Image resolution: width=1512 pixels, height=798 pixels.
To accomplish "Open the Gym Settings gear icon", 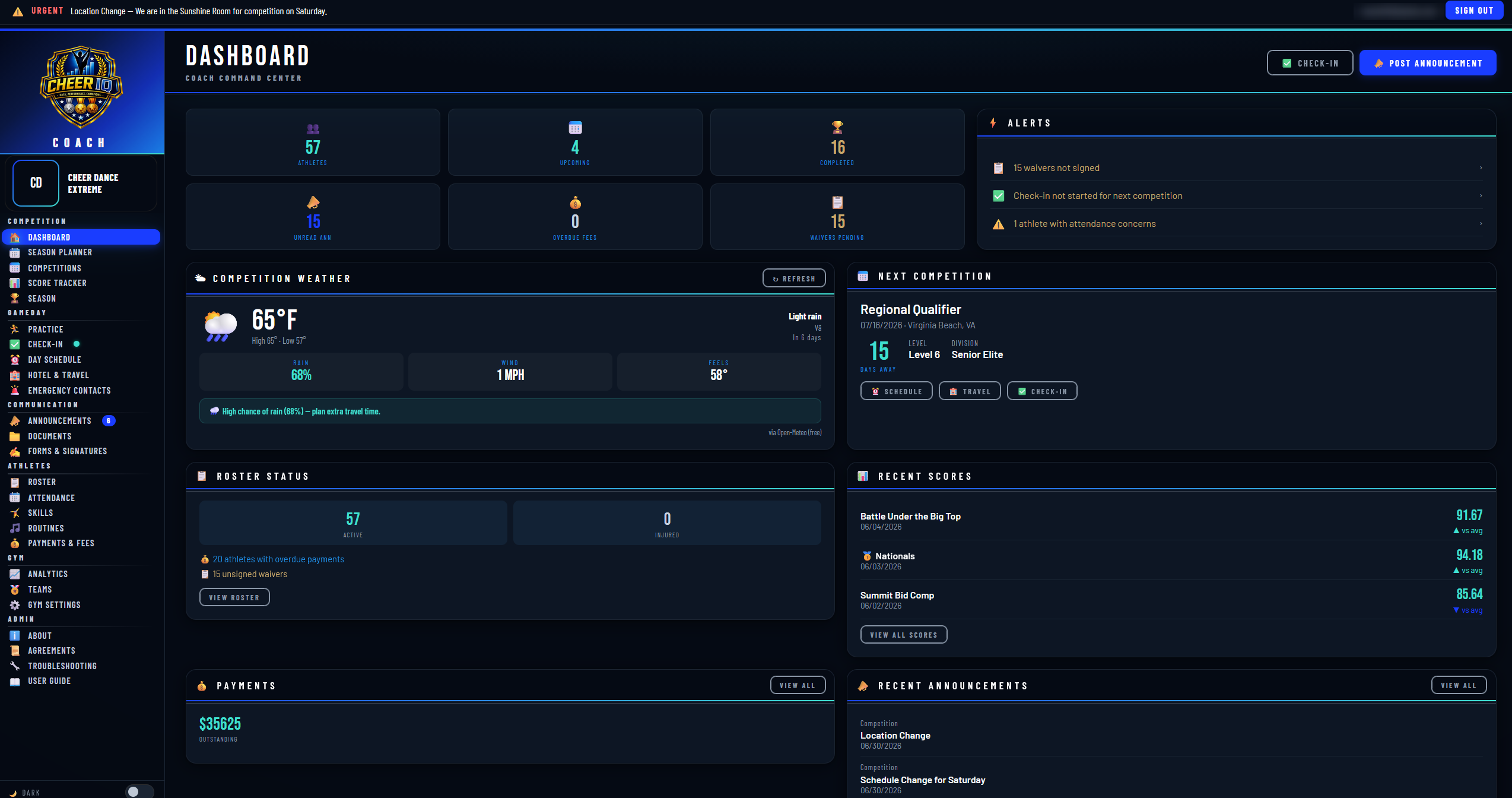I will (x=15, y=605).
